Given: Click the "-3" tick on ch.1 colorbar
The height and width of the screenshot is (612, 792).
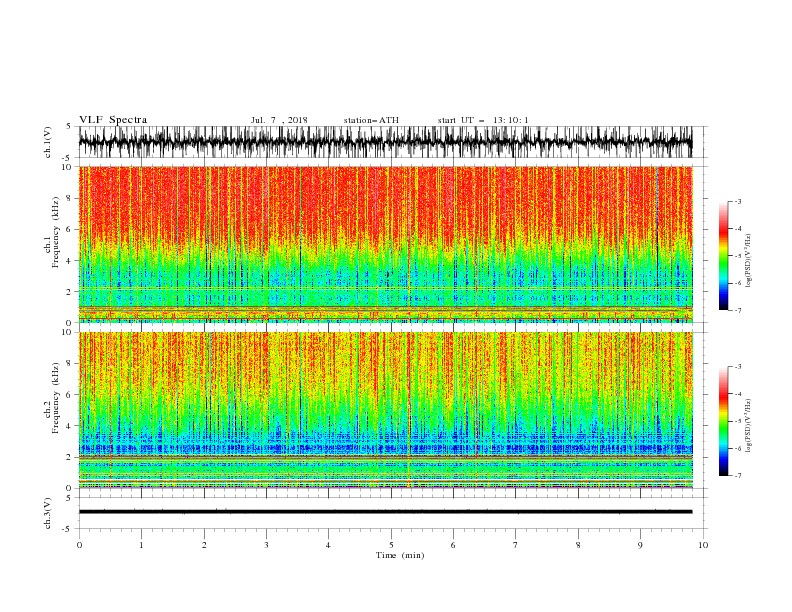Looking at the screenshot, I should tap(738, 201).
